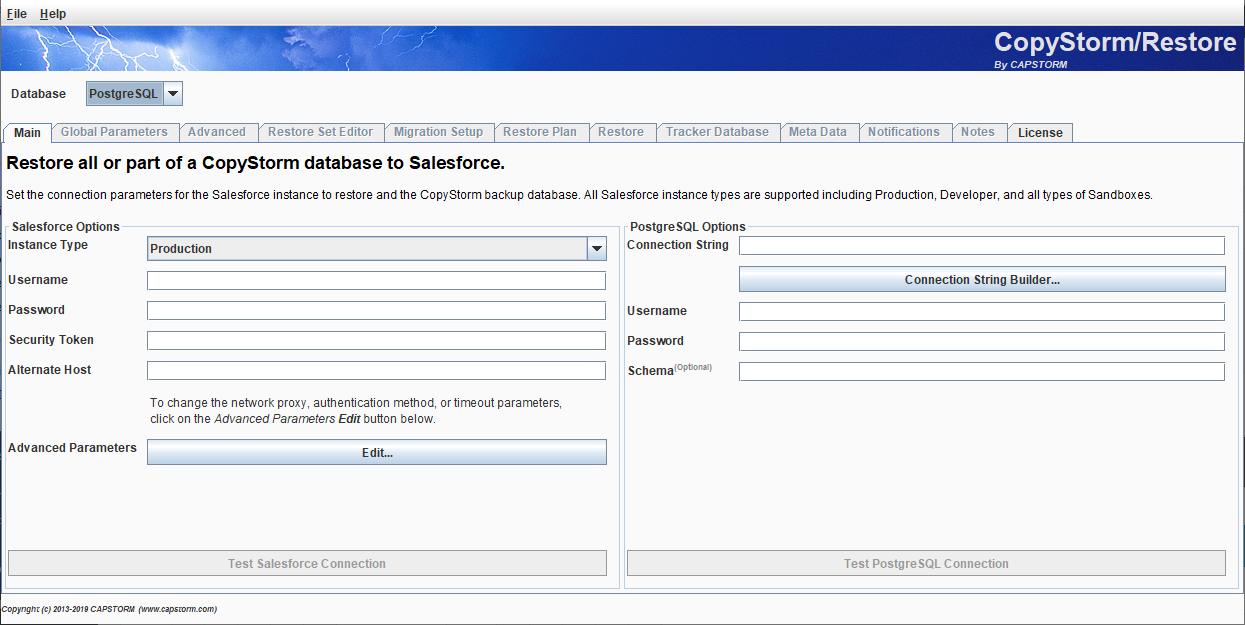Click the Advanced Parameters Edit button

376,452
